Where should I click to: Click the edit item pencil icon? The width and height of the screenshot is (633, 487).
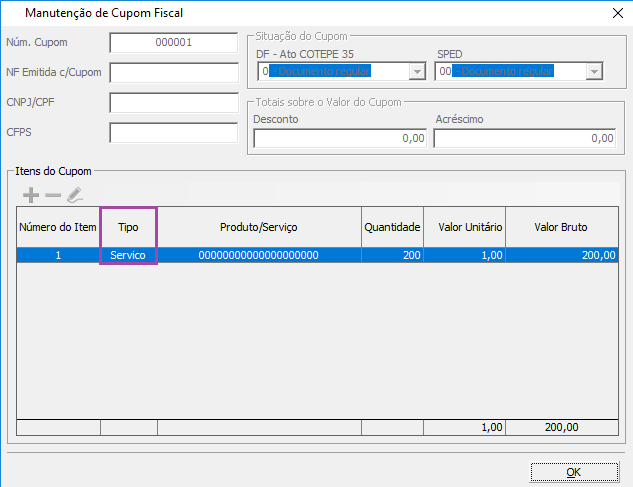tap(75, 195)
